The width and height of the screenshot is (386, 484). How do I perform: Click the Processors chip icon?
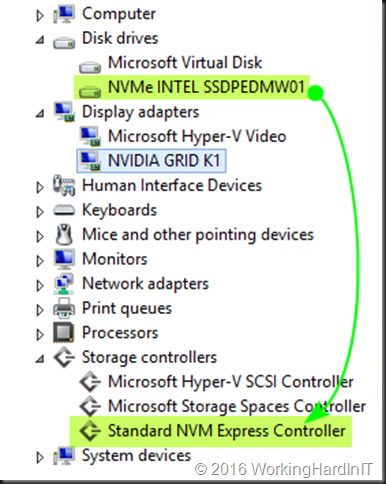tap(63, 333)
